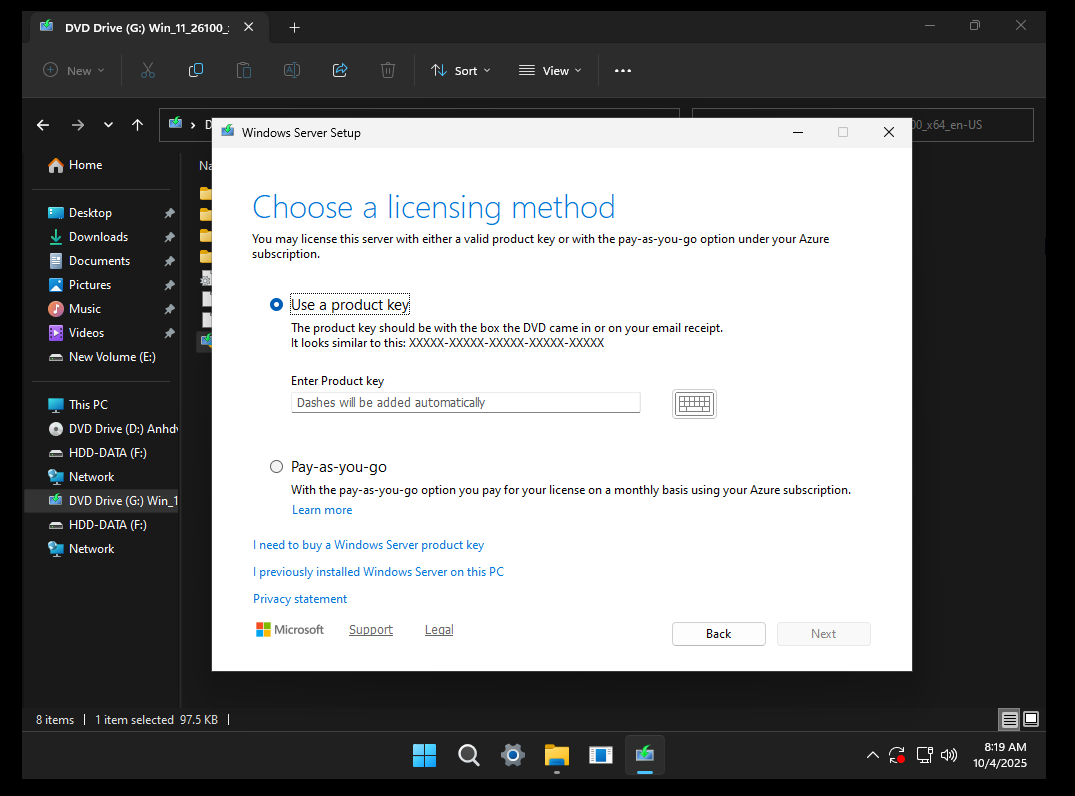The width and height of the screenshot is (1075, 796).
Task: Minimize the Windows Server Setup dialog
Action: coord(798,132)
